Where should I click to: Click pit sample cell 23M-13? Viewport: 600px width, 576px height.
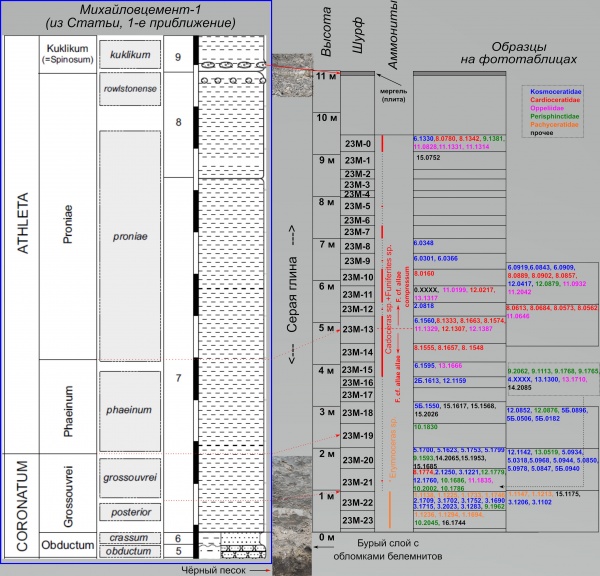click(x=357, y=330)
